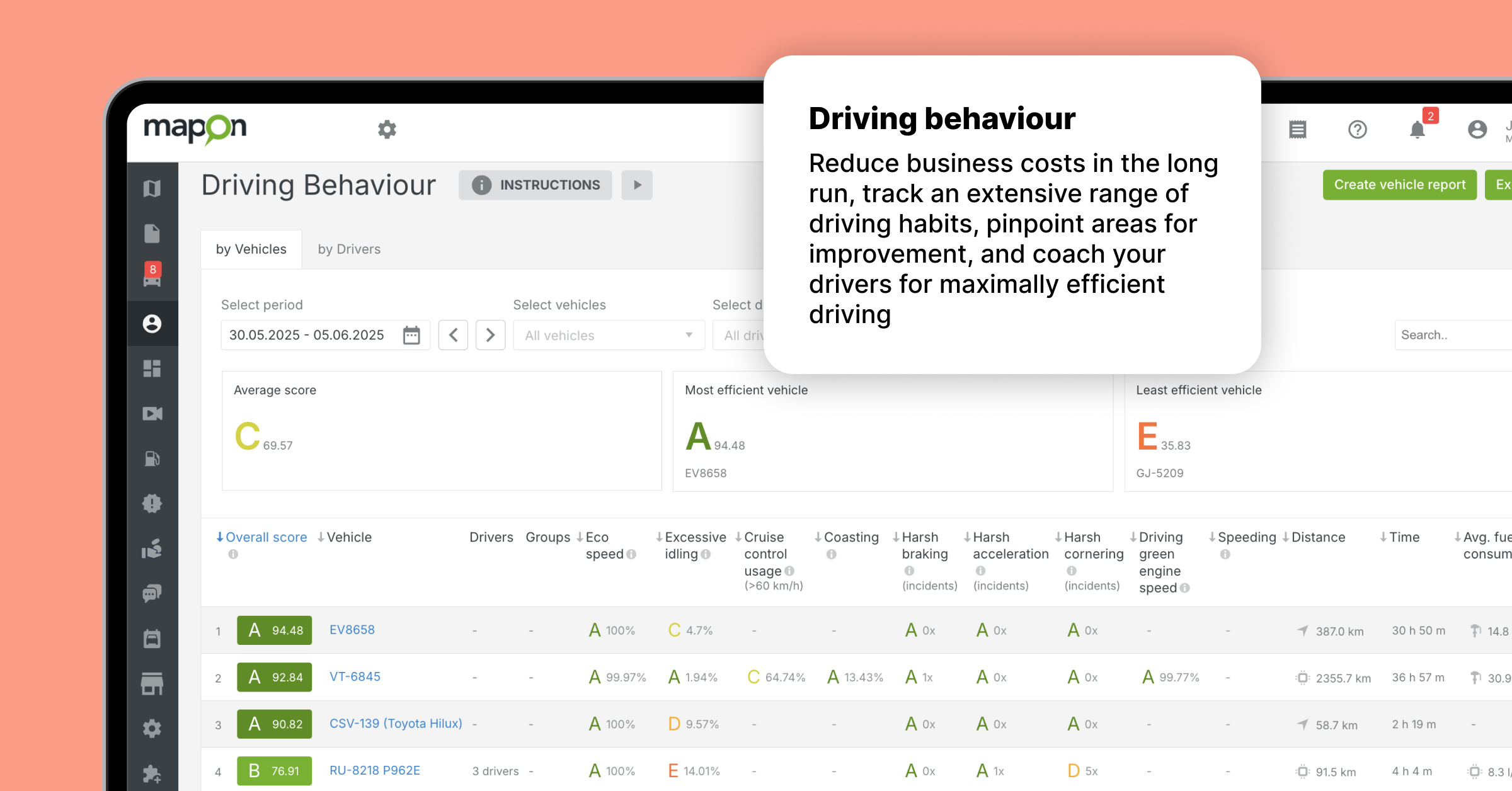Click the notifications bell icon
The width and height of the screenshot is (1512, 791).
(x=1417, y=130)
